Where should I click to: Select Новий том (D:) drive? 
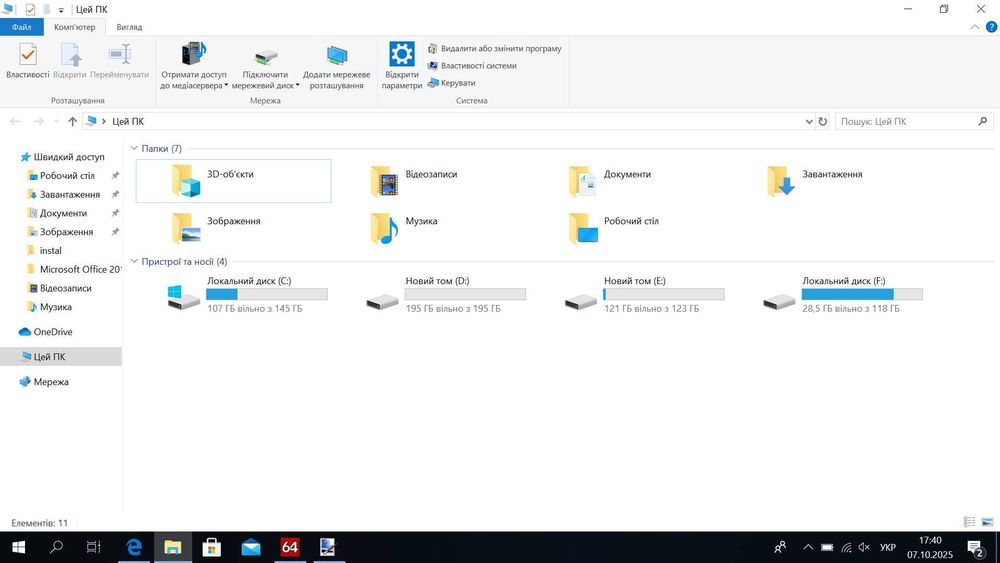[446, 295]
